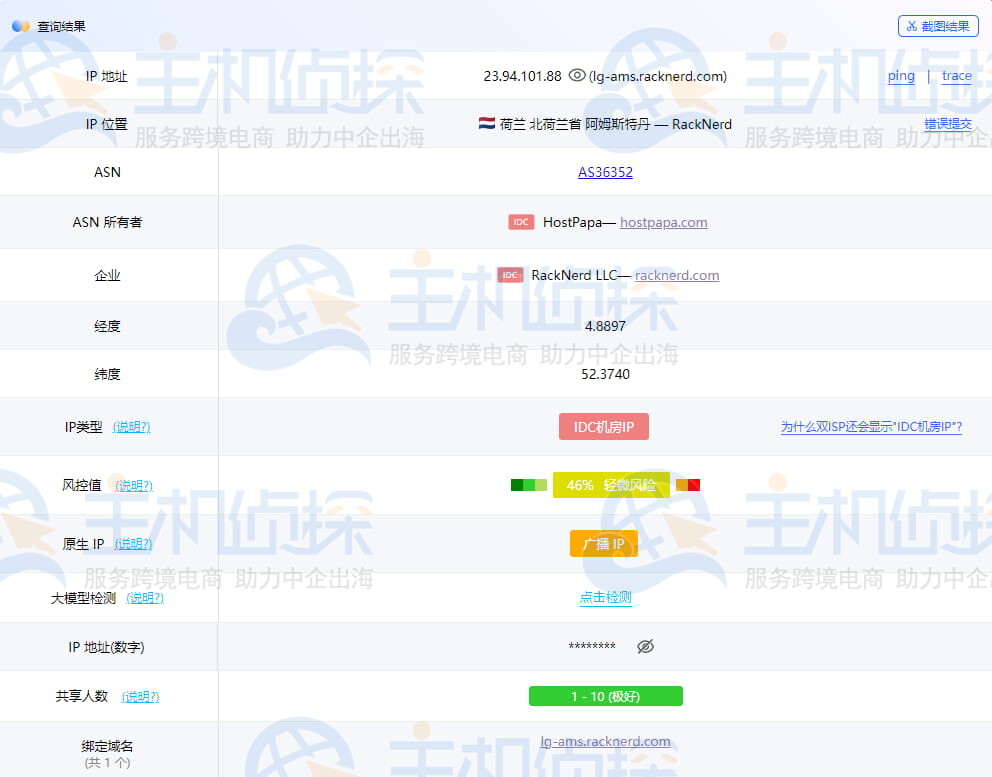This screenshot has width=992, height=777.
Task: Open the trace link
Action: click(x=957, y=75)
